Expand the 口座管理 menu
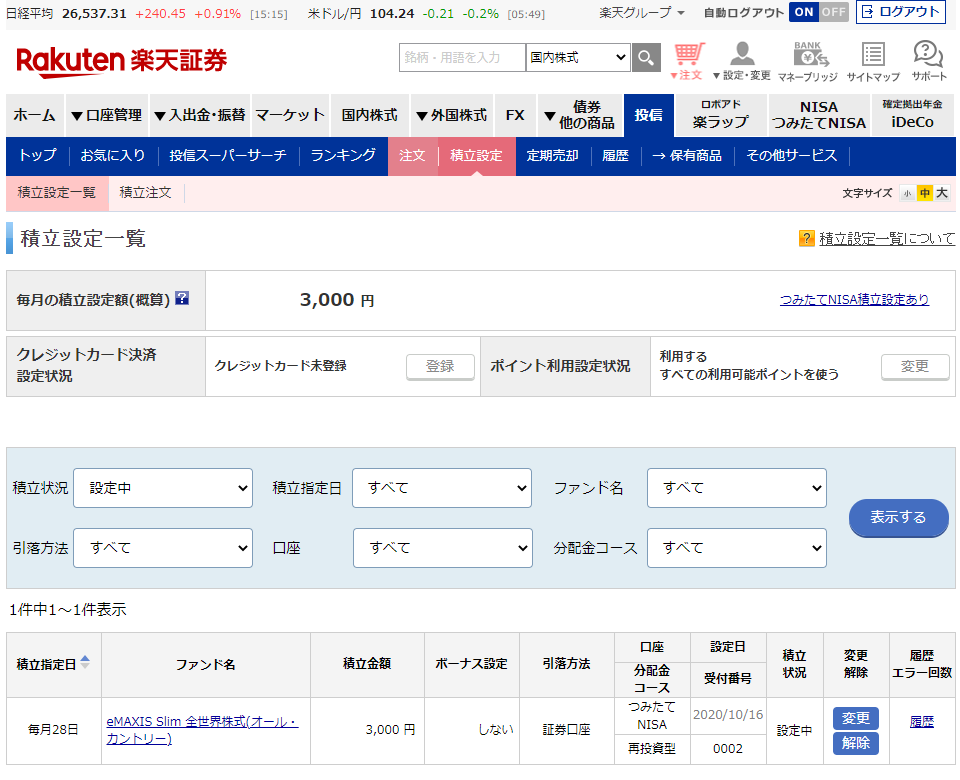This screenshot has height=780, width=960. [x=107, y=115]
